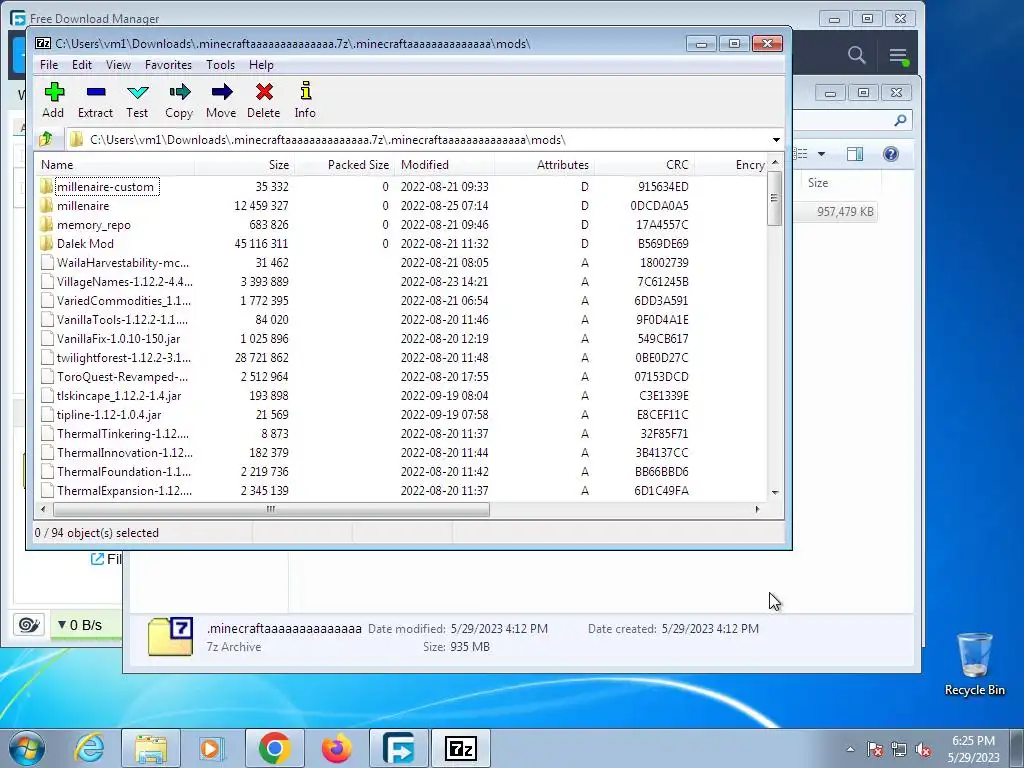Open the Help menu
1024x768 pixels.
click(261, 65)
